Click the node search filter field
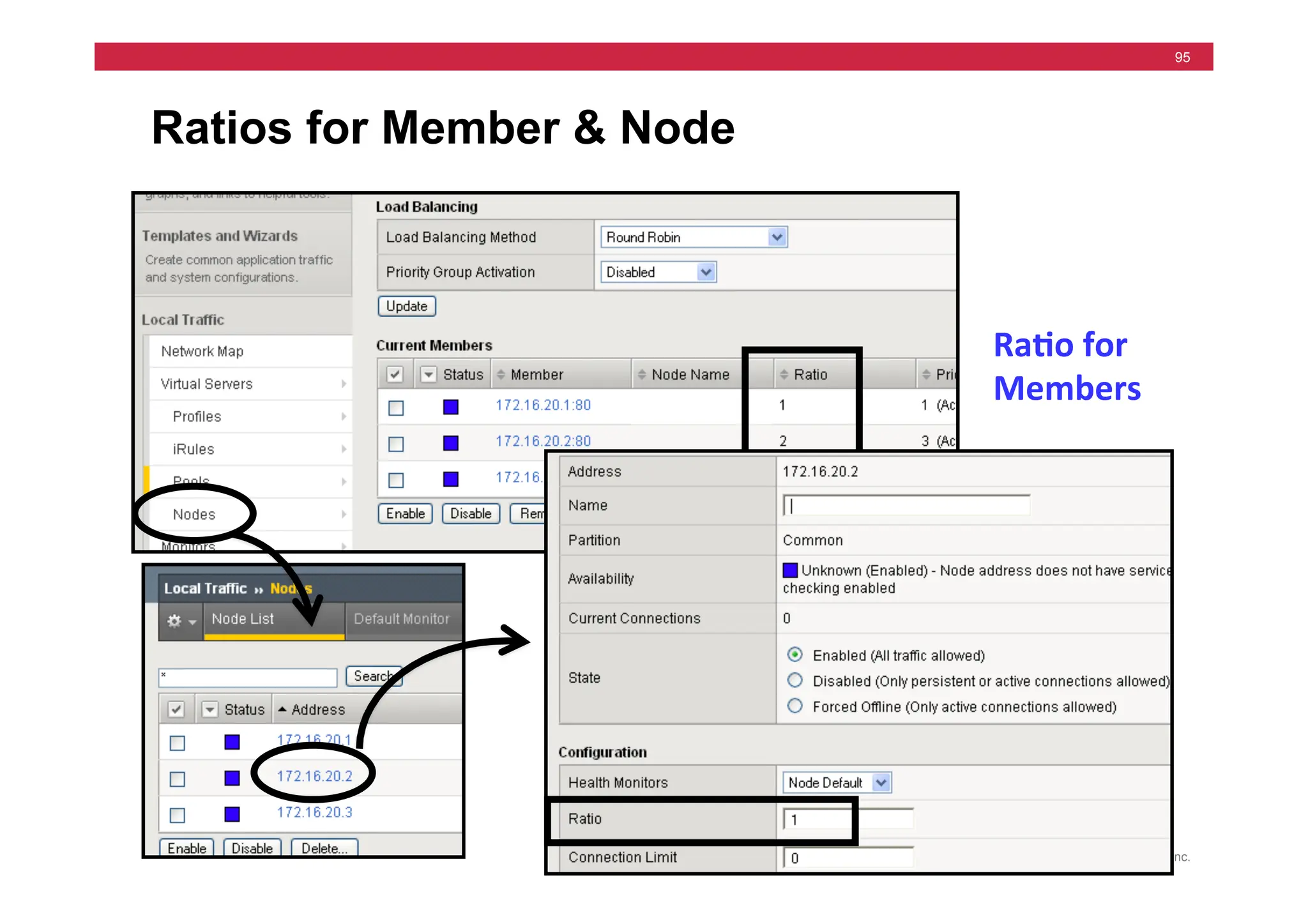Viewport: 1308px width, 924px height. pyautogui.click(x=248, y=677)
